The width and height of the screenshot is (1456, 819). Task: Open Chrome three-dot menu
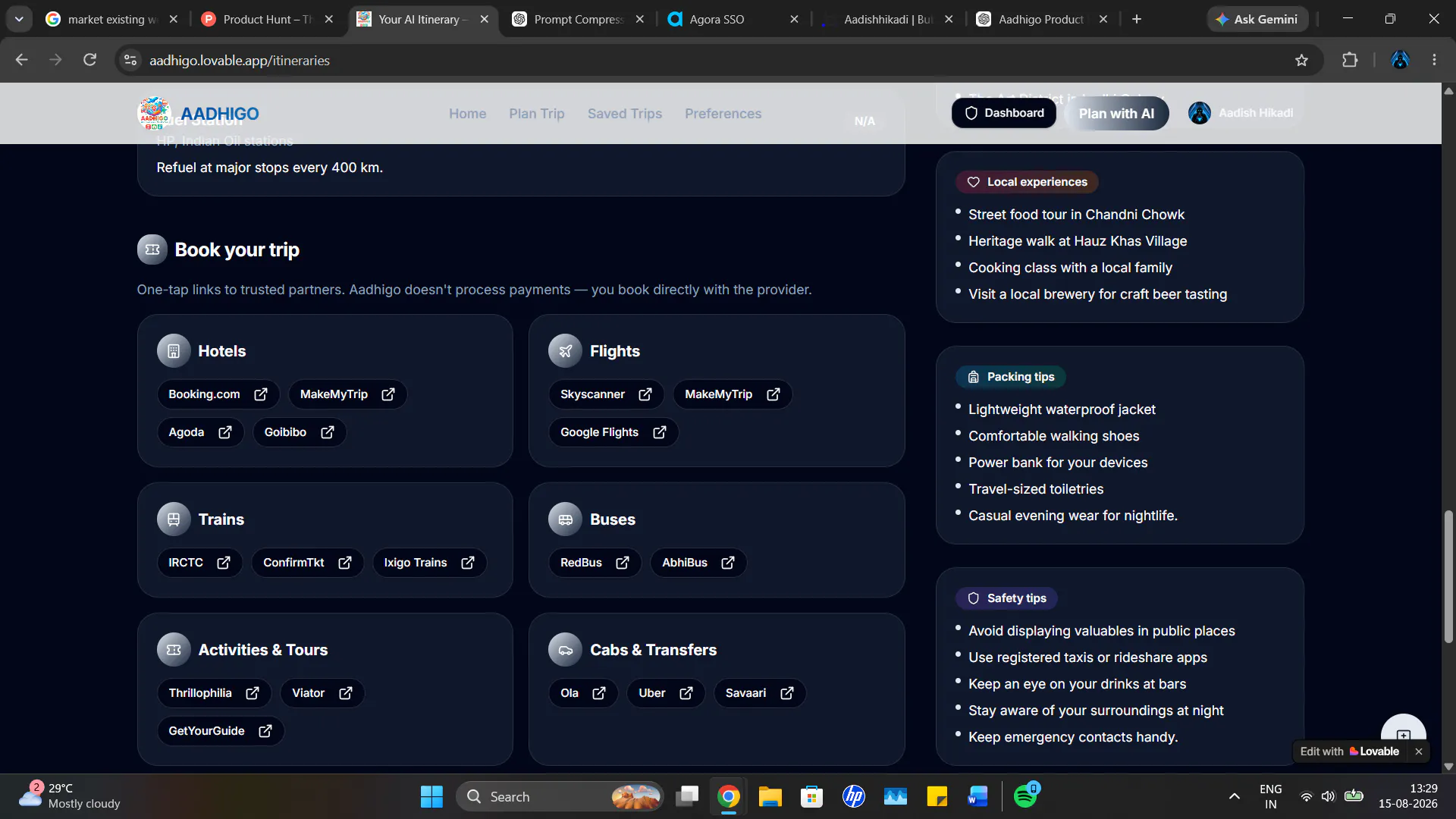click(x=1434, y=60)
